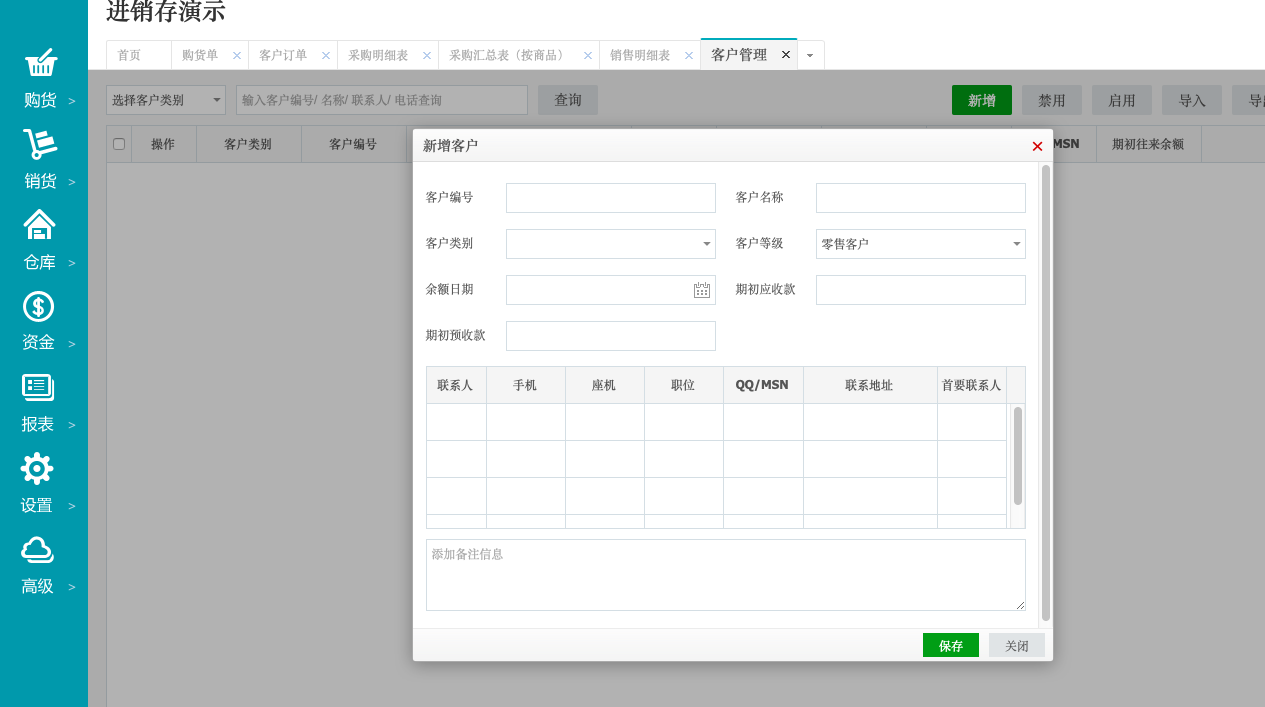This screenshot has height=707, width=1265.
Task: Open the tab list dropdown arrow
Action: point(810,55)
